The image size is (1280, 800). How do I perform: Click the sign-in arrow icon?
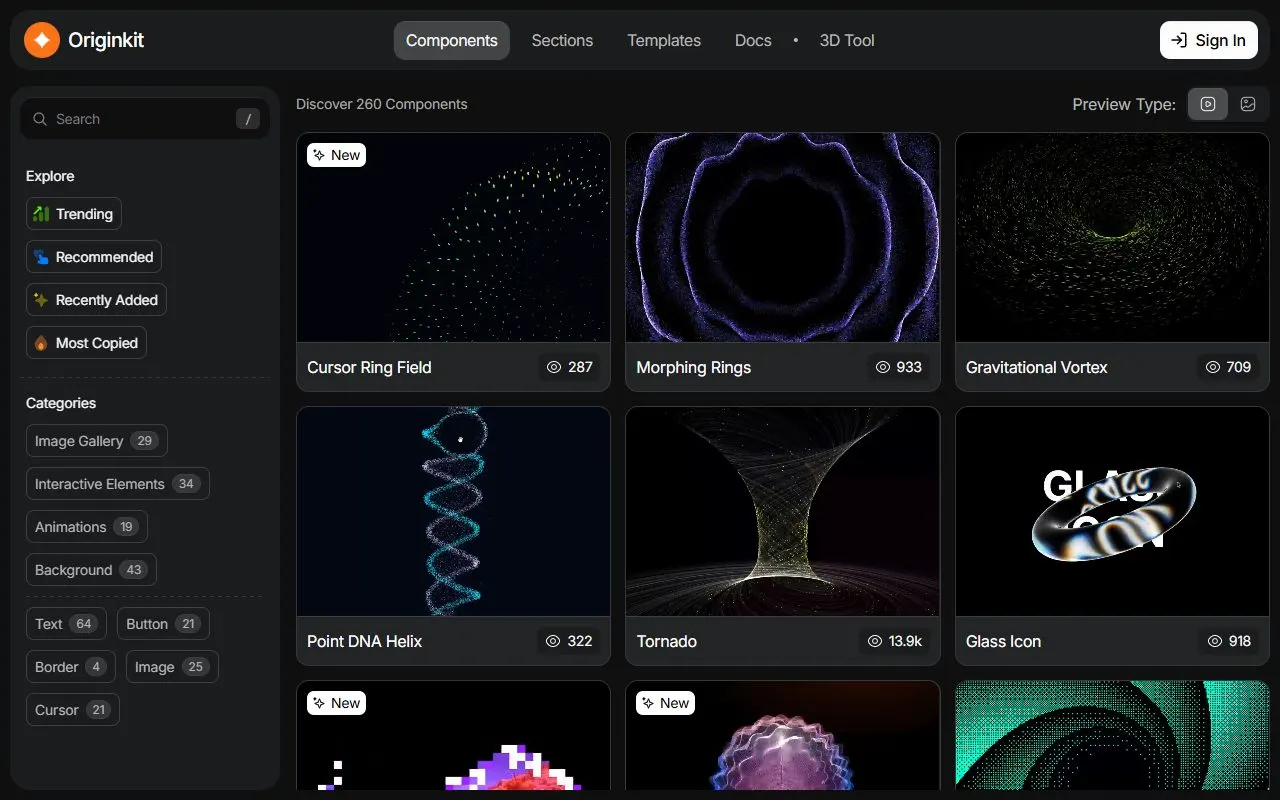1179,40
